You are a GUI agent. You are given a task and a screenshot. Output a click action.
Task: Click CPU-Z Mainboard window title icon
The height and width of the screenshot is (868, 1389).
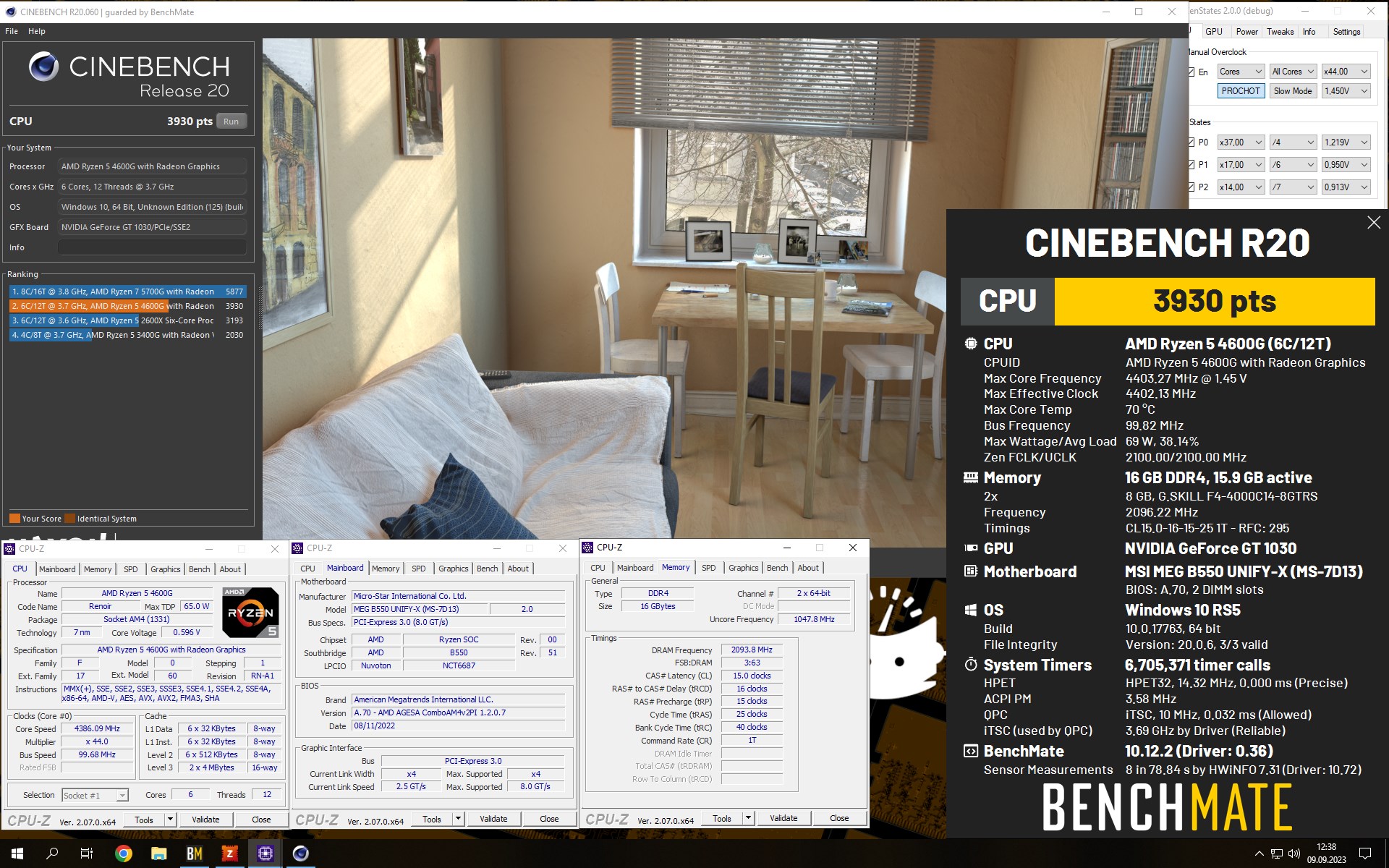click(297, 548)
